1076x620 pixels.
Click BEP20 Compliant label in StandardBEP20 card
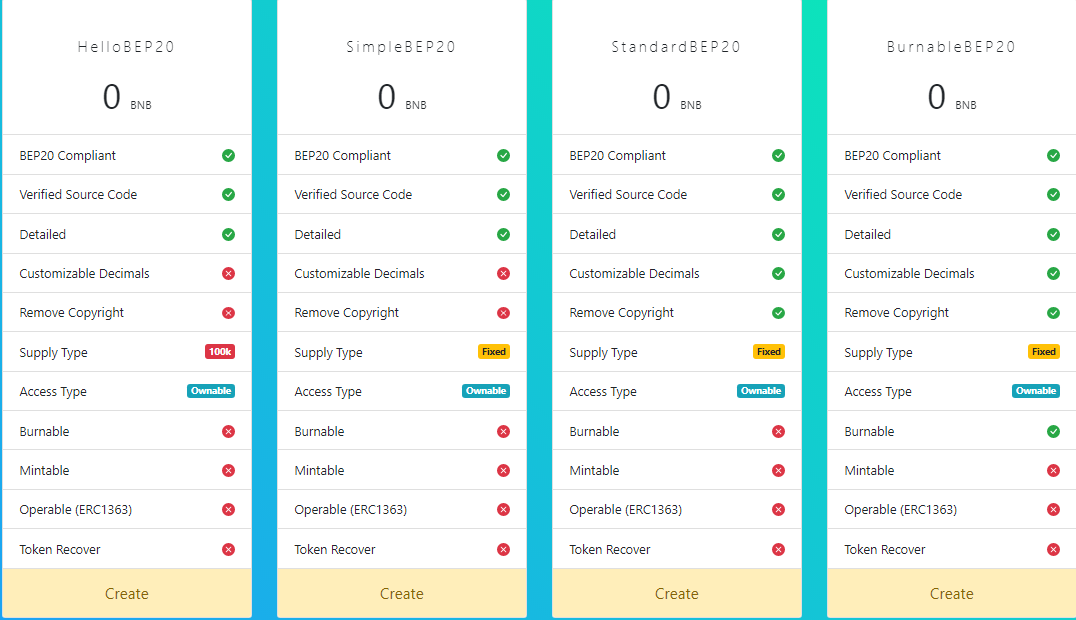[x=618, y=155]
